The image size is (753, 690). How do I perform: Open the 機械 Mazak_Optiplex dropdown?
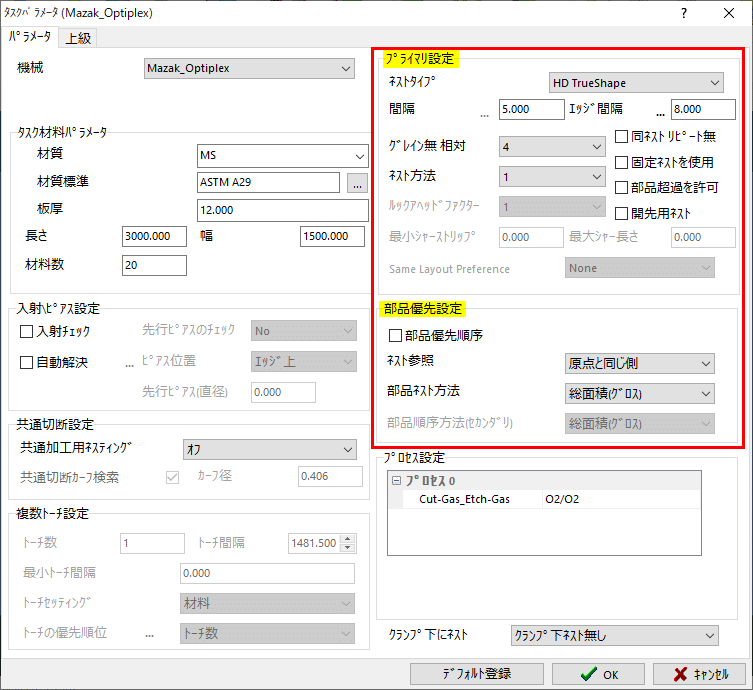(249, 68)
